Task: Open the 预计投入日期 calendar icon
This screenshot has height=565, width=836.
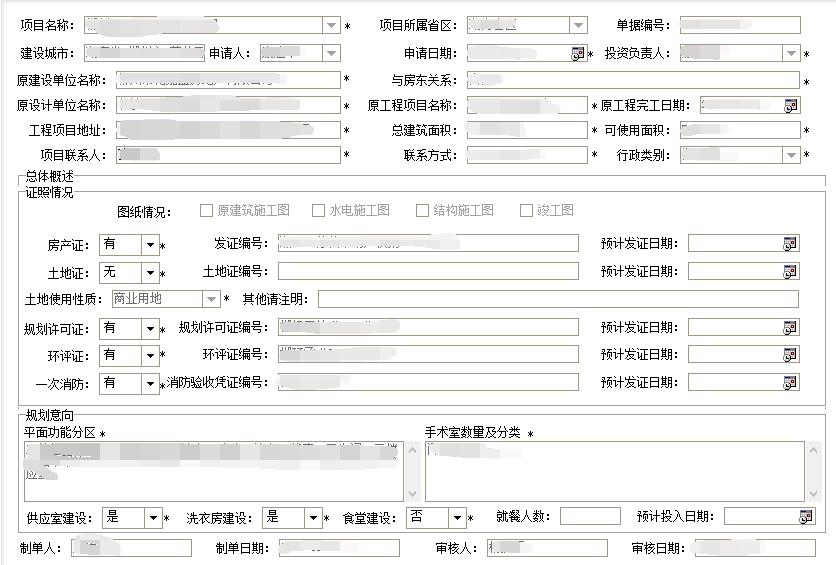Action: [x=806, y=517]
